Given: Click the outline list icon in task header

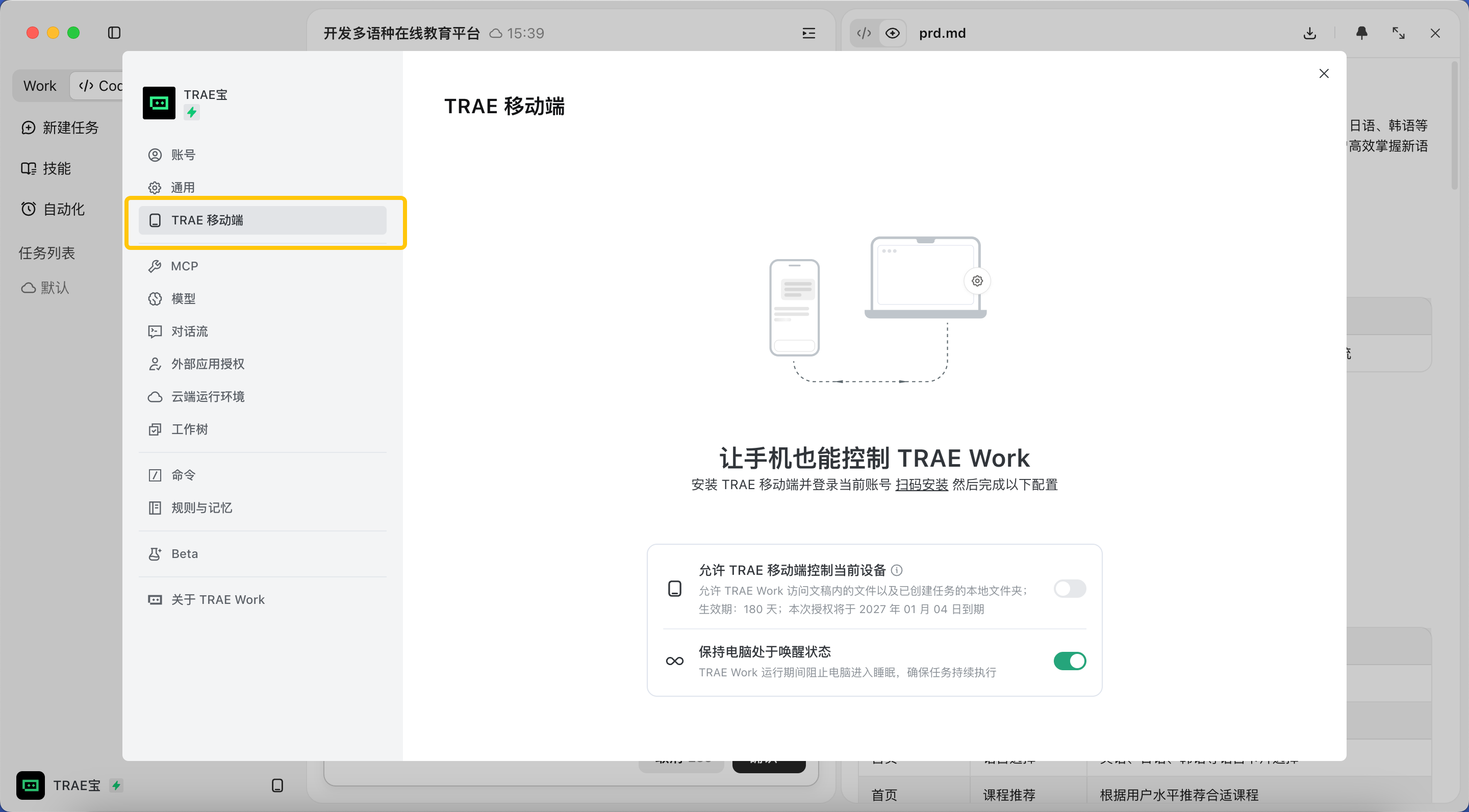Looking at the screenshot, I should tap(808, 33).
